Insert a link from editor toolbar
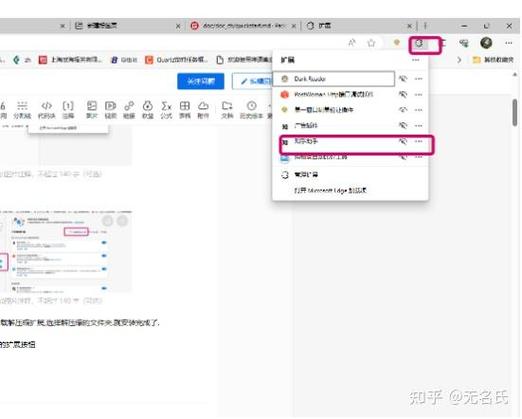This screenshot has width=522, height=419. (x=129, y=110)
